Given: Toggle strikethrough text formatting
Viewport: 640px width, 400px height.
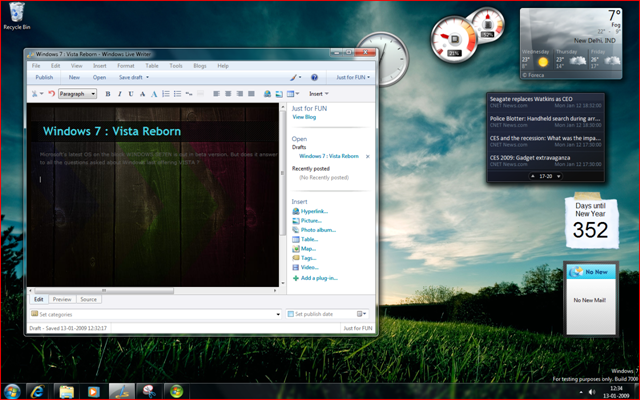Looking at the screenshot, I should pos(142,94).
